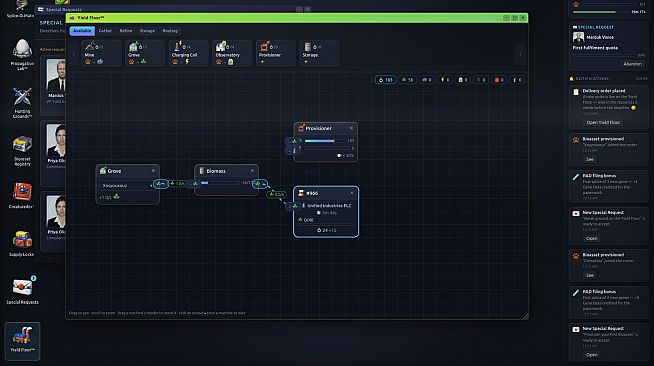Add a Grove machine from the palette

145,53
